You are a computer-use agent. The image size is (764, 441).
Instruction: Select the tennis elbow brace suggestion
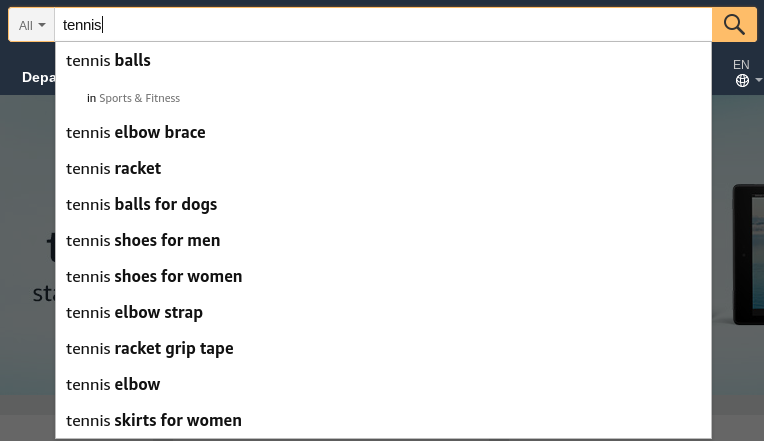point(383,133)
